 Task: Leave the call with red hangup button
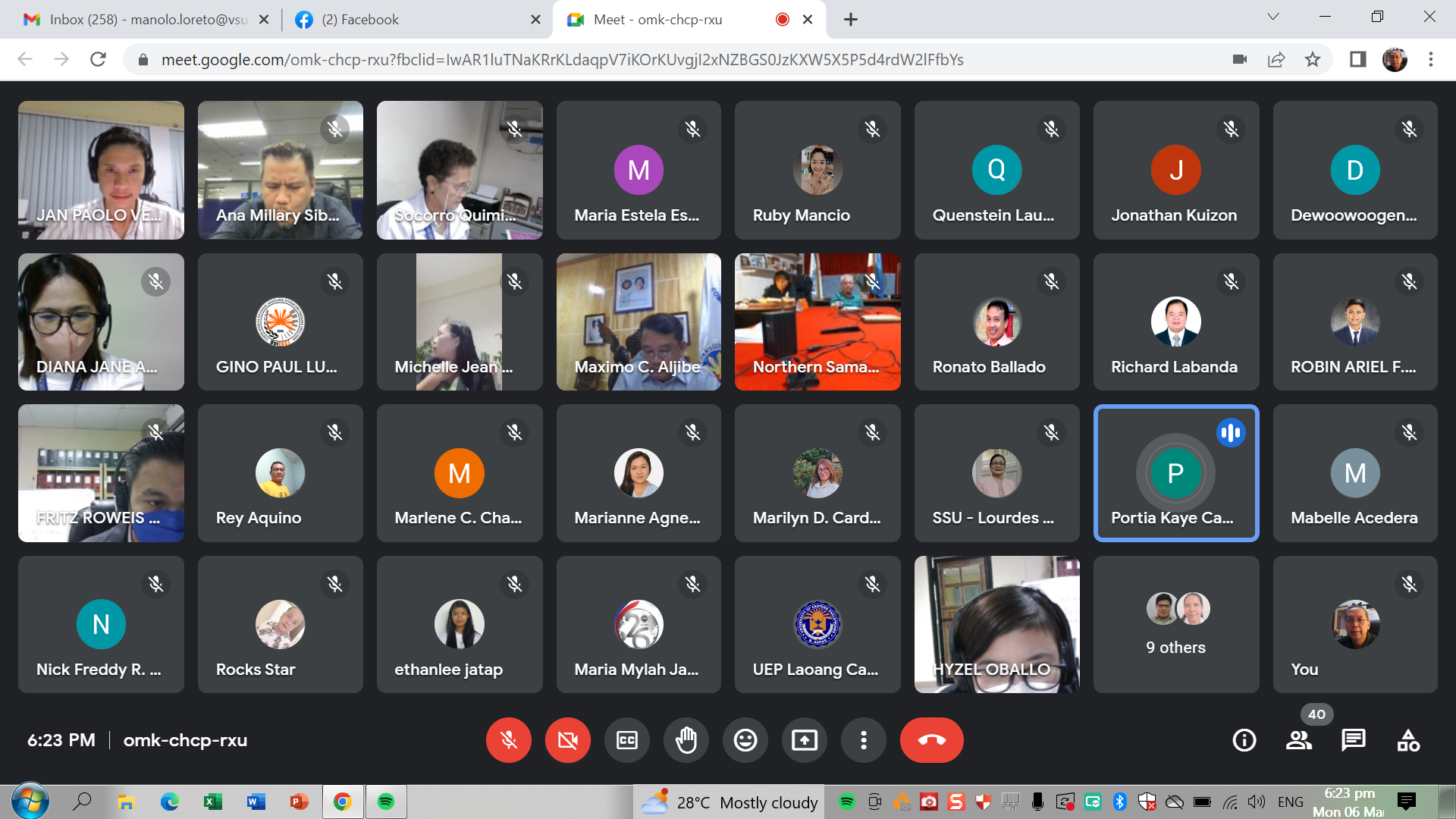click(931, 740)
